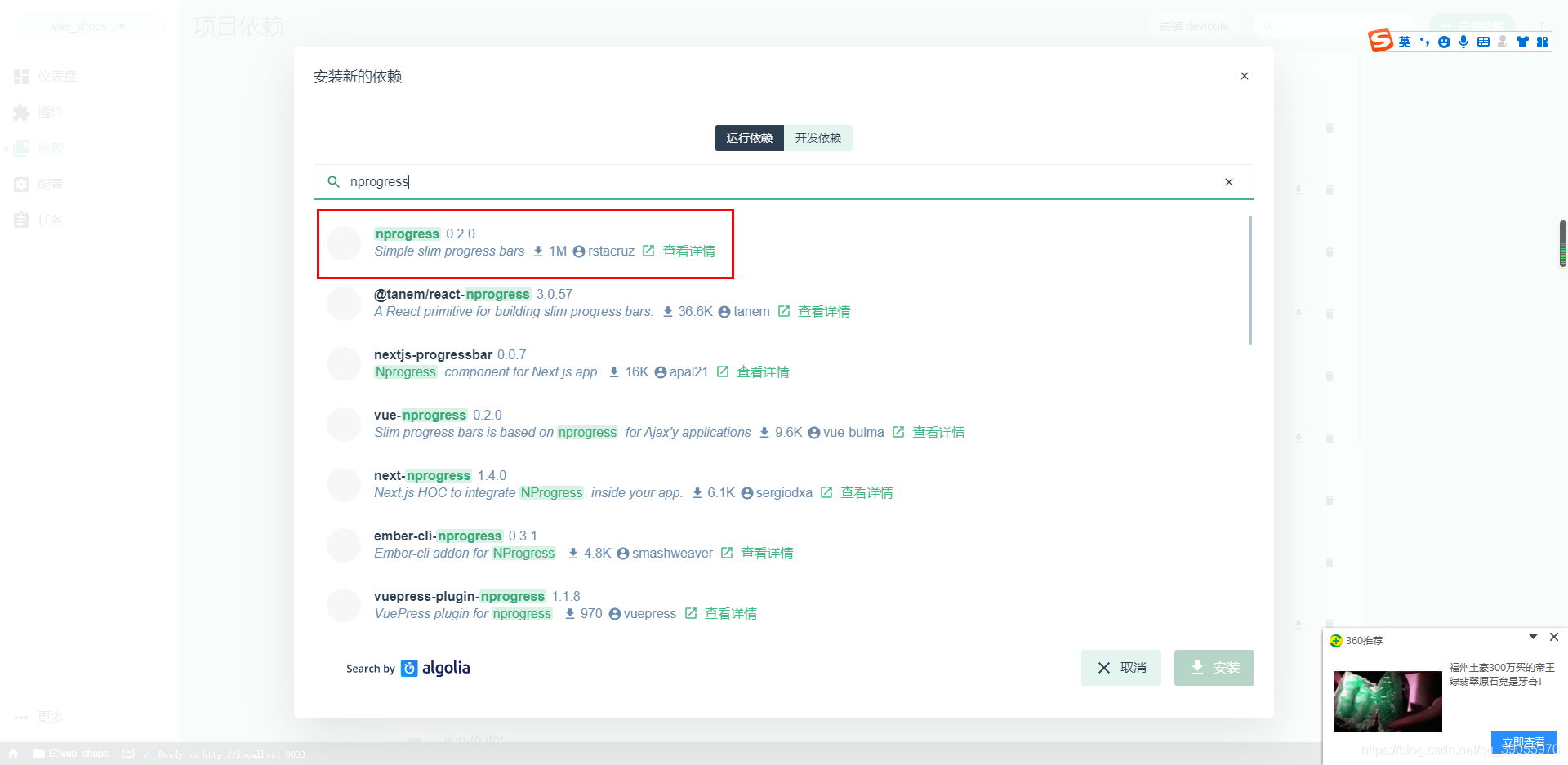Screen dimensions: 1568x765
Task: Click the Sogou microphone voice input icon
Action: (1463, 42)
